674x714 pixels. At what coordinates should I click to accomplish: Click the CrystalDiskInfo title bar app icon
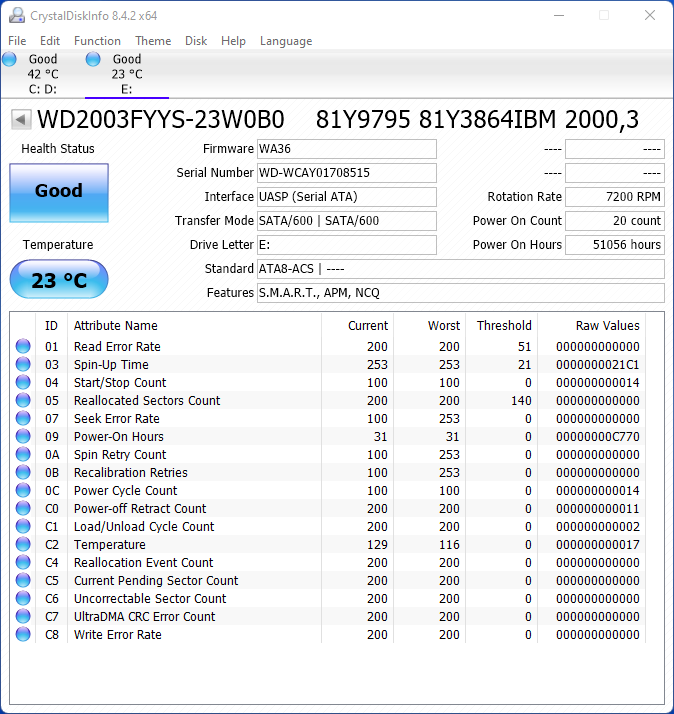(16, 15)
